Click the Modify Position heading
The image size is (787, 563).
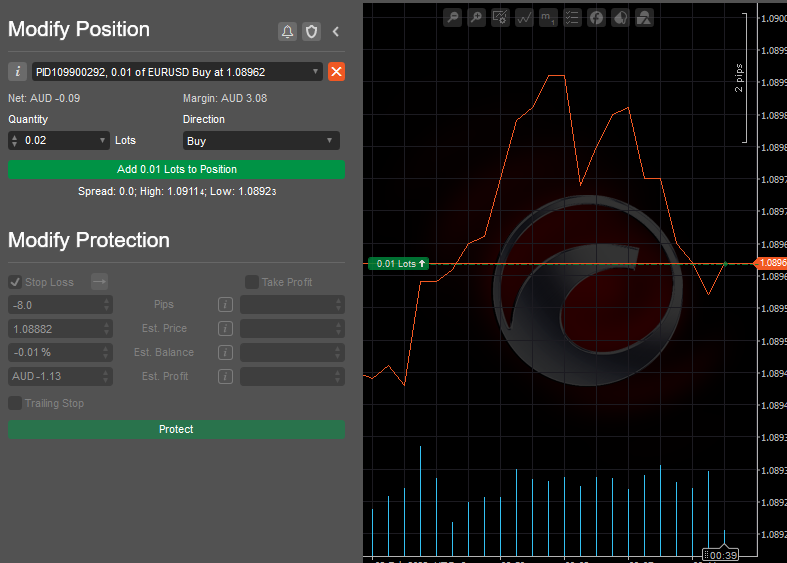79,29
